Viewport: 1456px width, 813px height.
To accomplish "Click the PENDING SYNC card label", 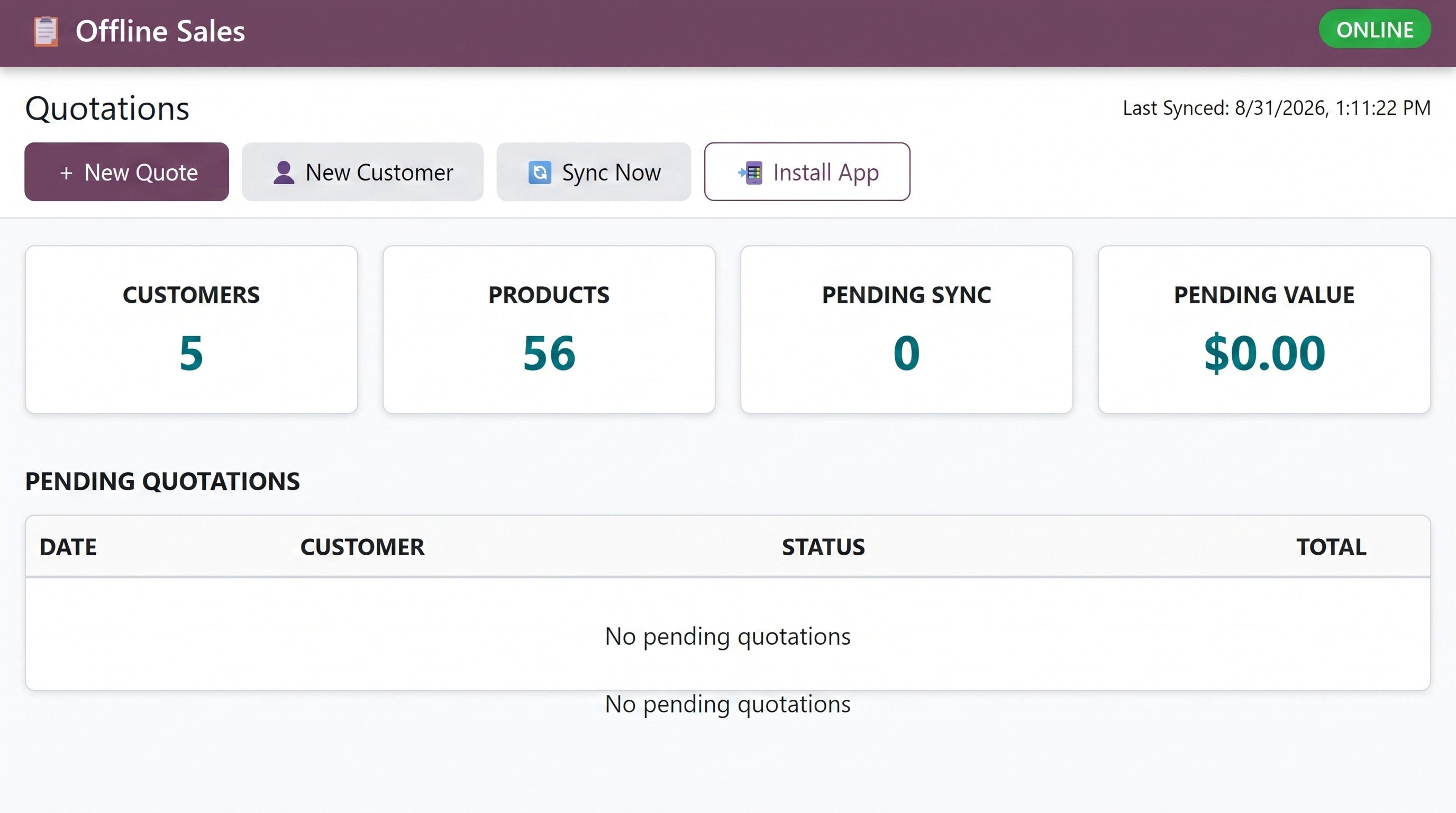I will (906, 295).
